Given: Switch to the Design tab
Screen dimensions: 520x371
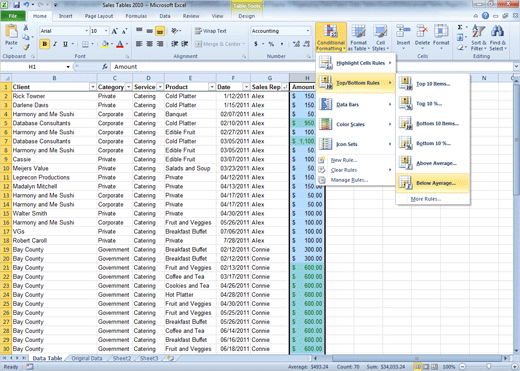Looking at the screenshot, I should tap(246, 16).
